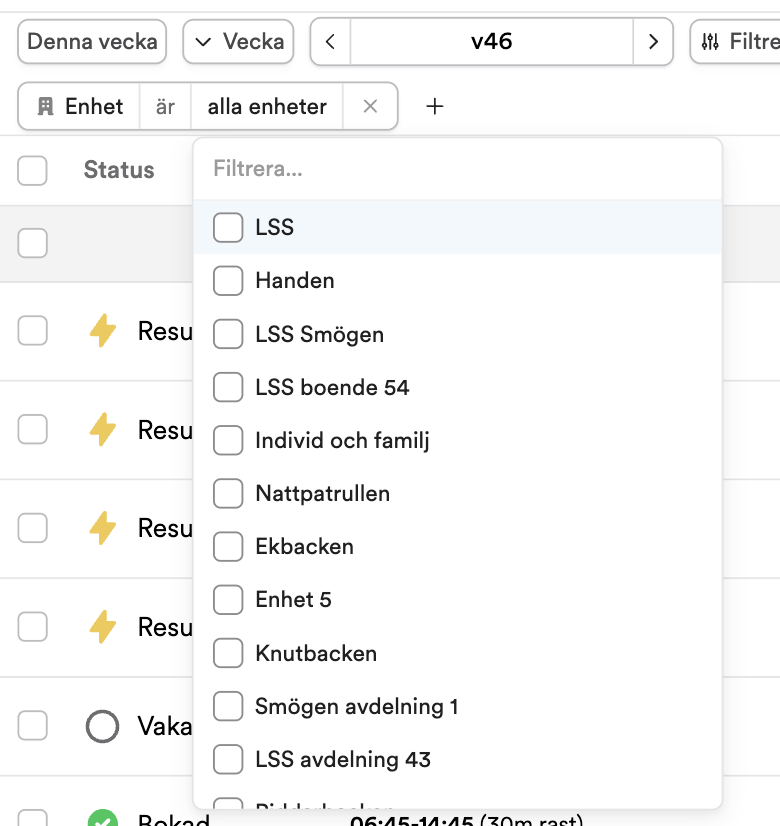
Task: Click the green Bokad checkmark icon
Action: 102,819
